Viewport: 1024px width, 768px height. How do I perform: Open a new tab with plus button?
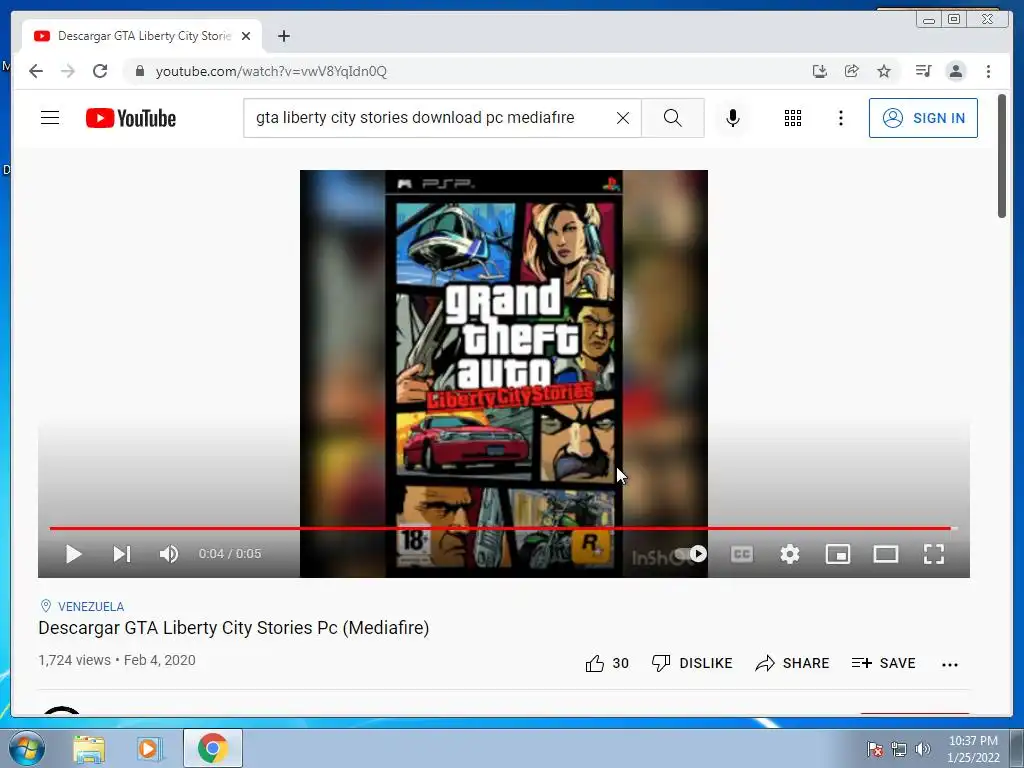[x=283, y=36]
